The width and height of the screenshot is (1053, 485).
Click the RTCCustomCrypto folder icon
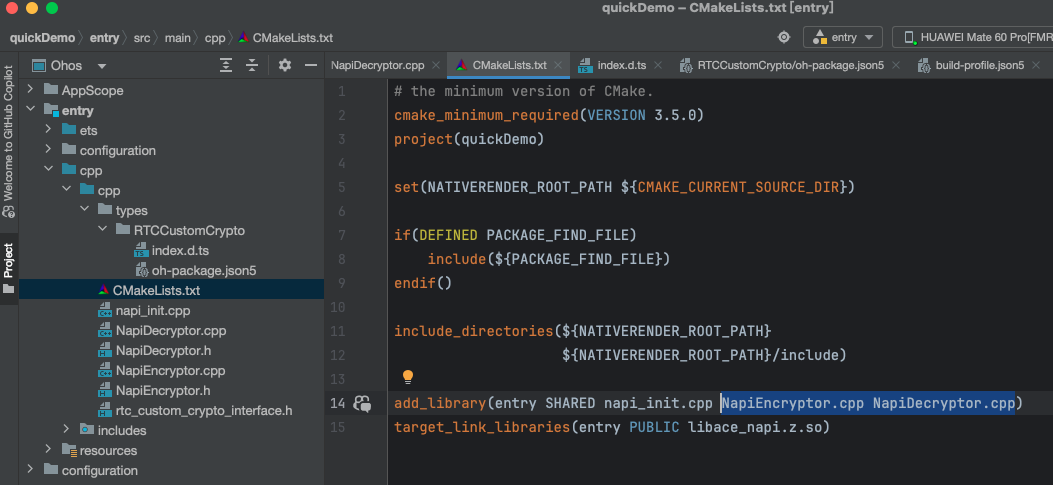(124, 230)
